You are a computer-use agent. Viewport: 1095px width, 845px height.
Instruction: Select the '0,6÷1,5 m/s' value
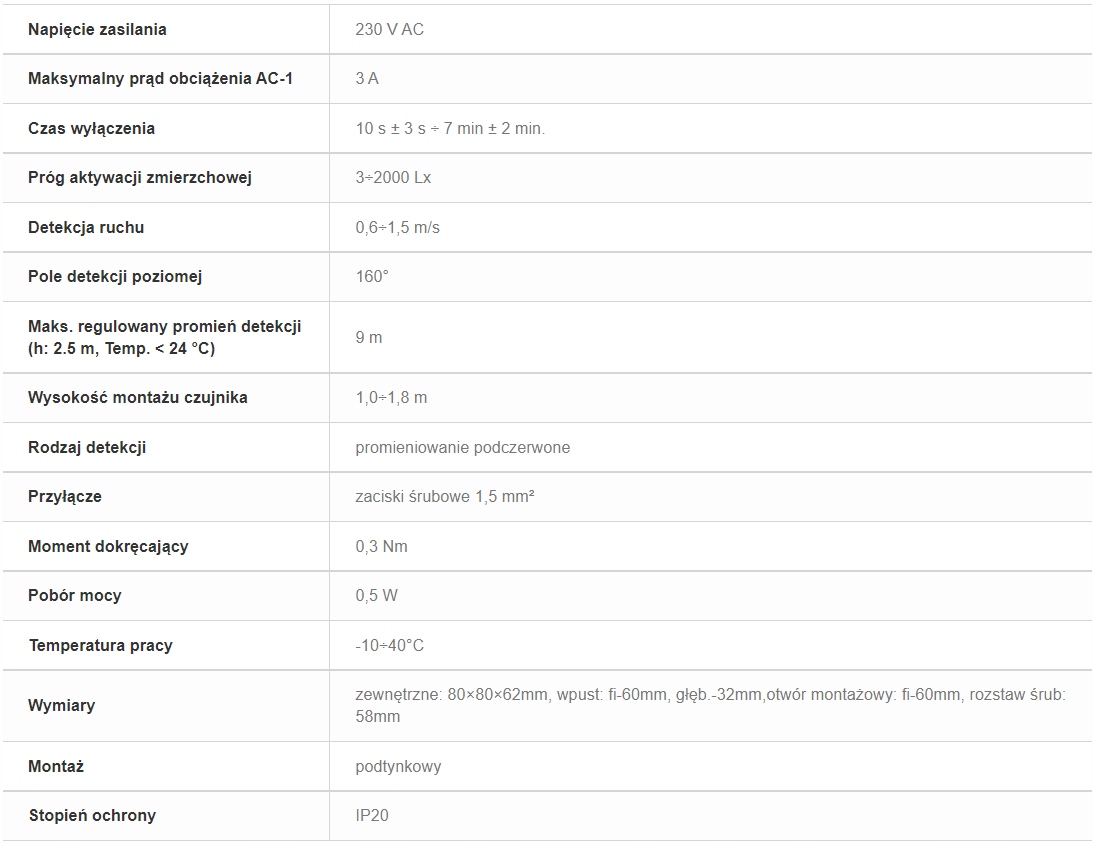click(397, 228)
